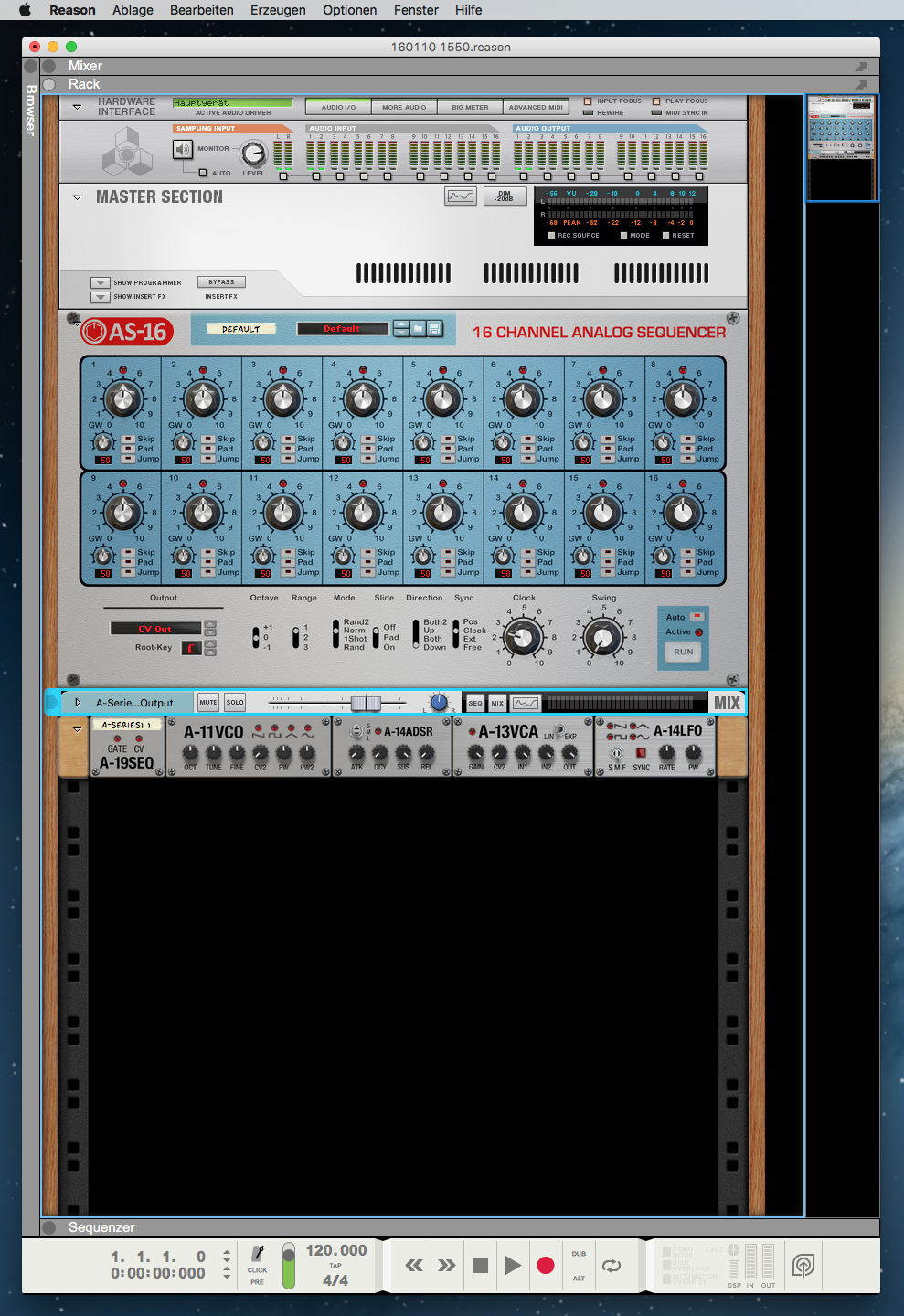Collapse the Hardware Interface device

click(x=77, y=107)
